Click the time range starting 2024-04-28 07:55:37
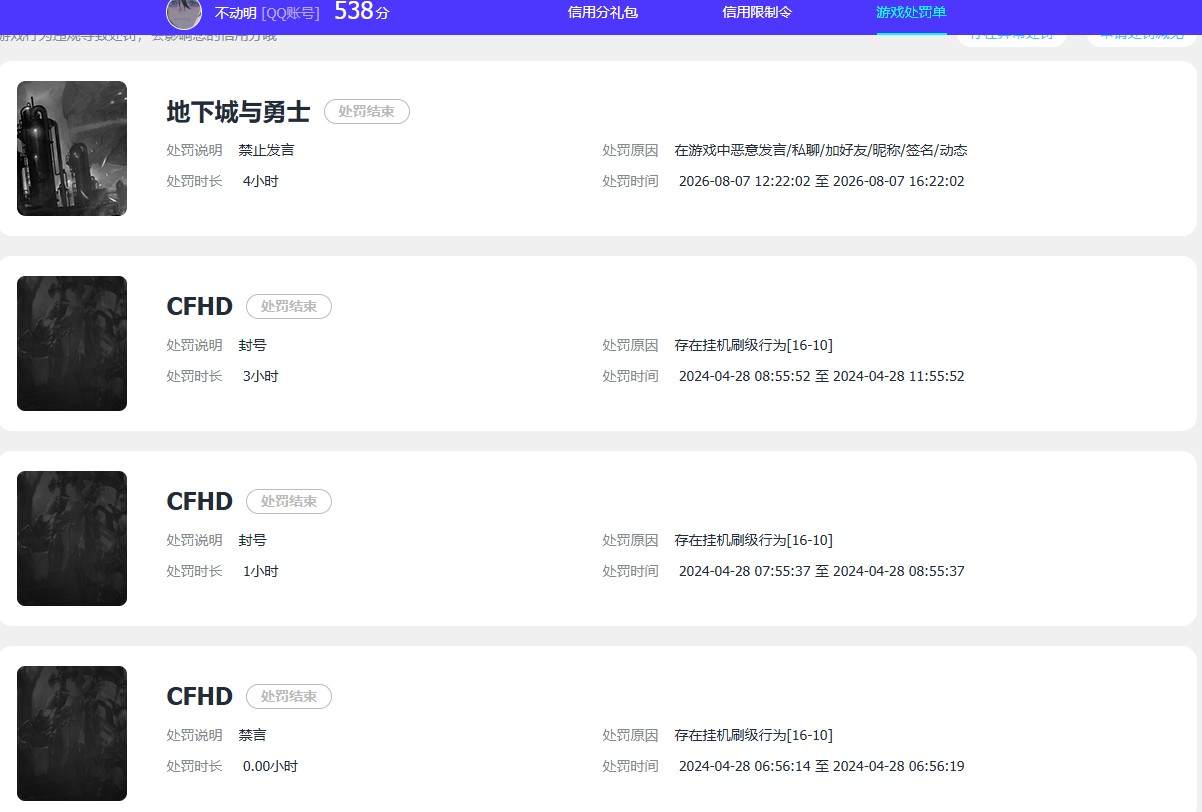This screenshot has width=1202, height=812. click(x=822, y=572)
